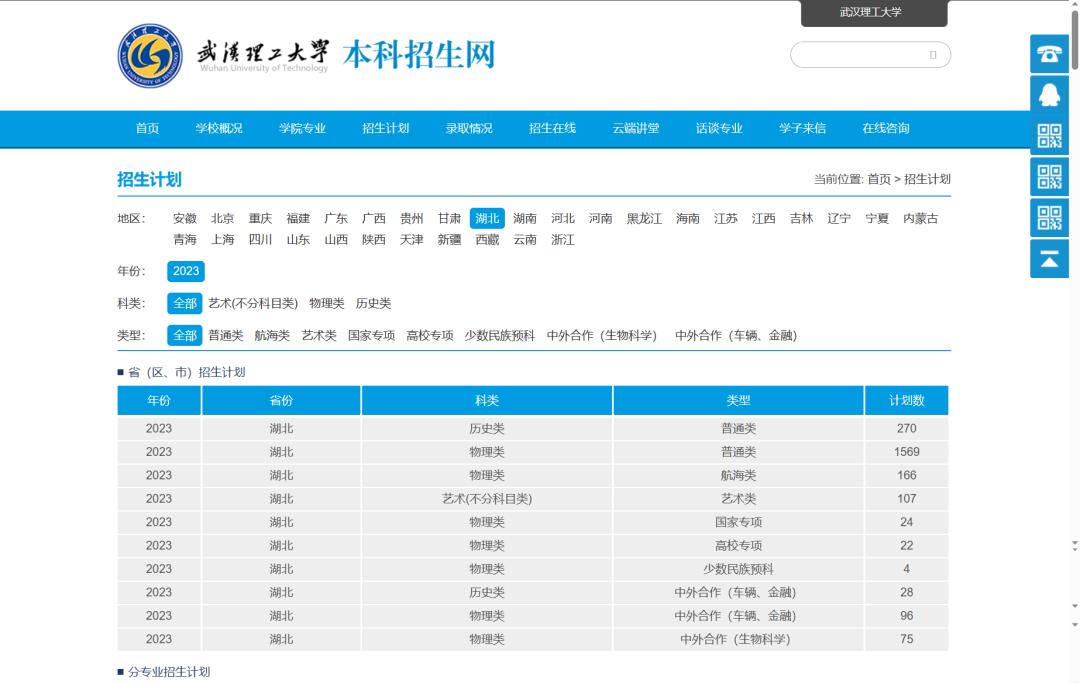Click the third QR code icon
Viewport: 1080px width, 683px height.
point(1049,218)
